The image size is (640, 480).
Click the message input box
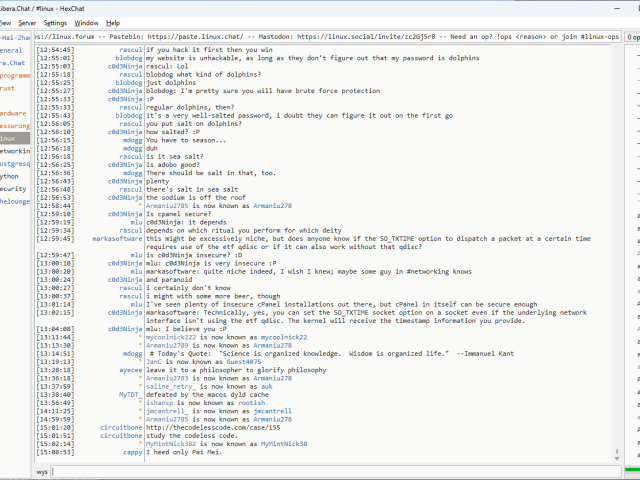pyautogui.click(x=330, y=470)
